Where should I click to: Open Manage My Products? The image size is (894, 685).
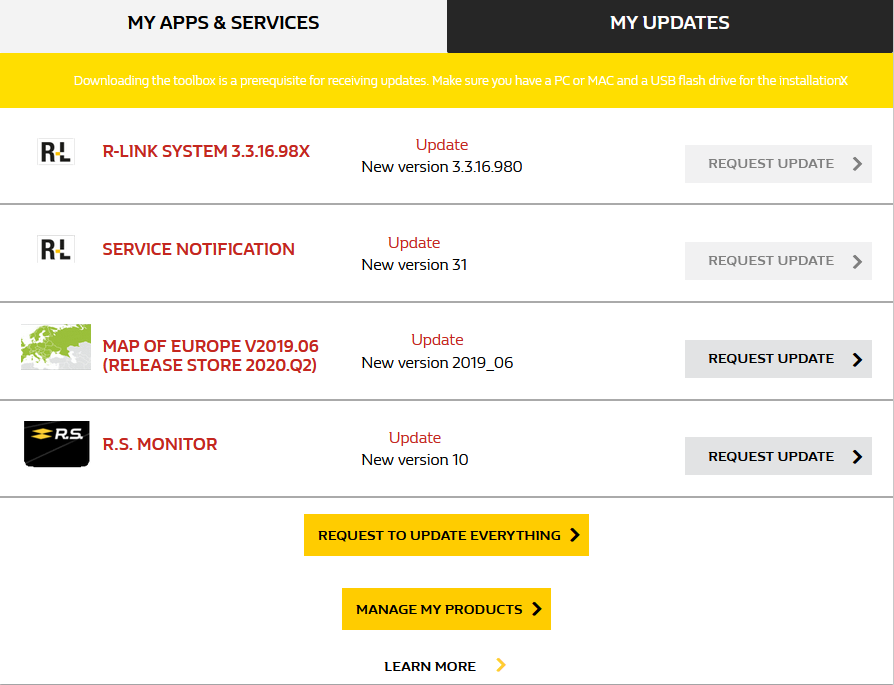pyautogui.click(x=446, y=609)
